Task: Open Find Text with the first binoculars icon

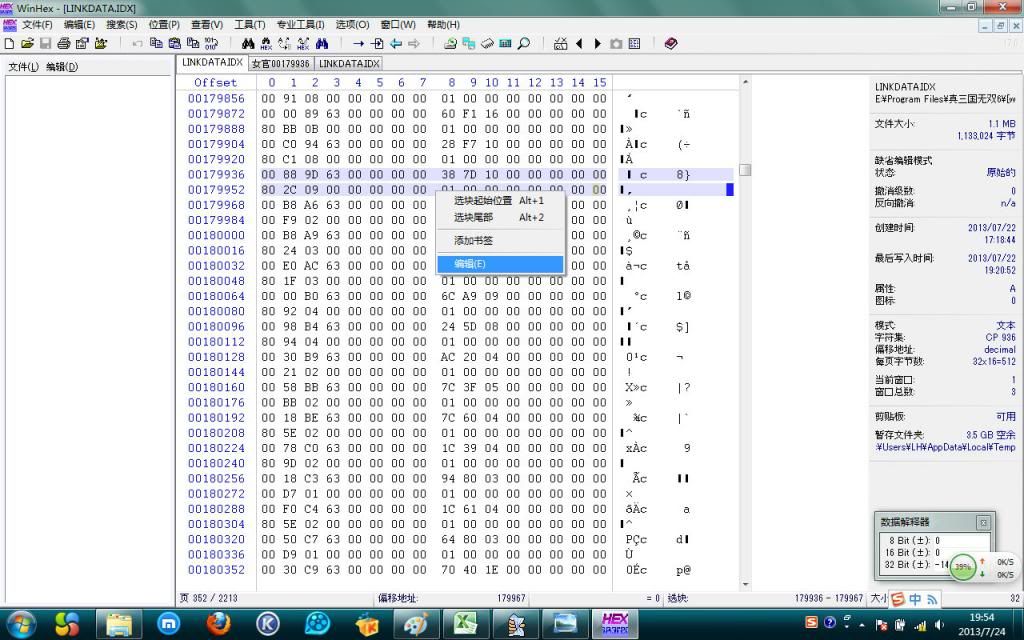Action: tap(248, 44)
